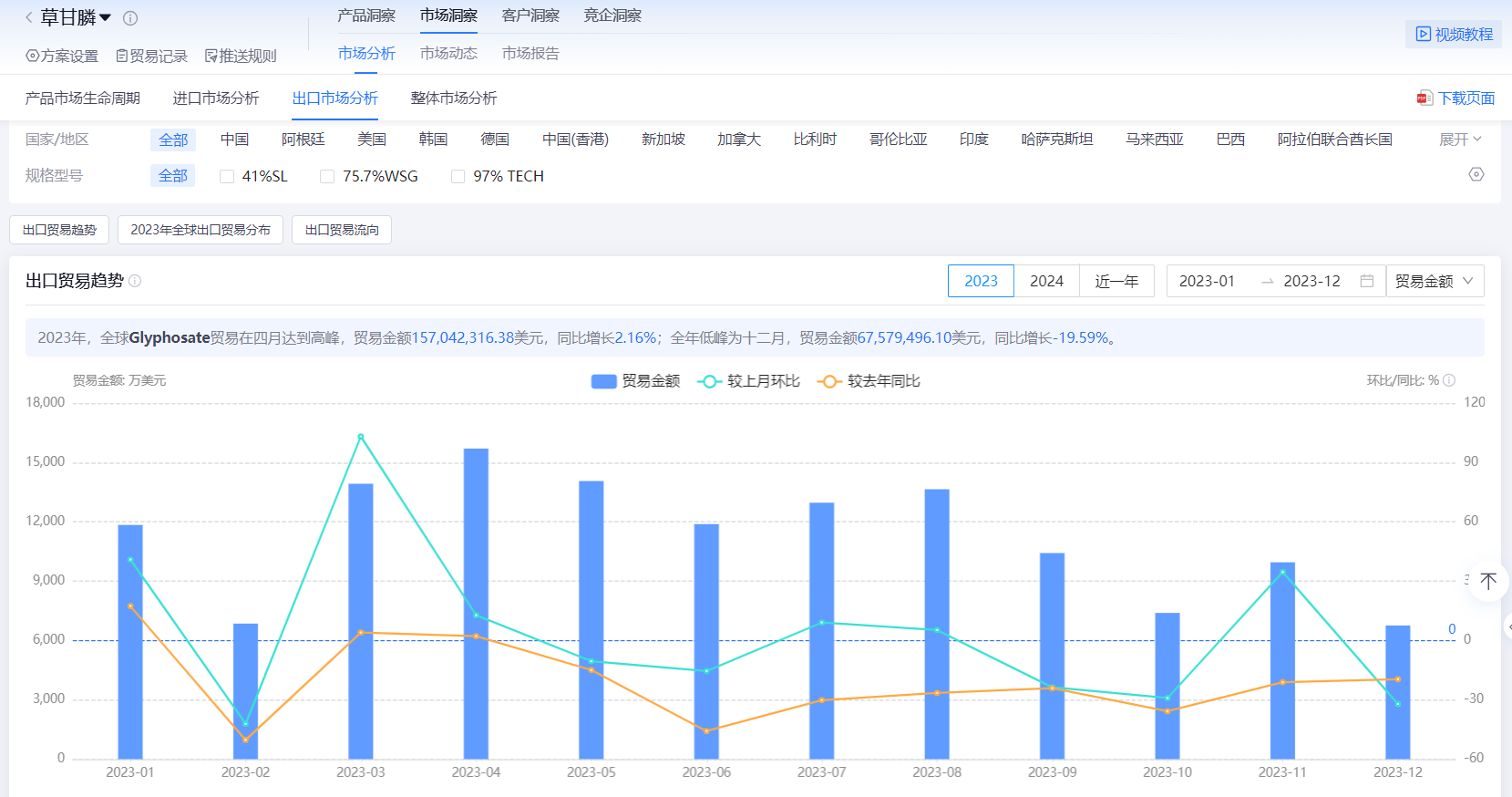Select 市场报告 sub-tab
Viewport: 1512px width, 797px height.
click(x=530, y=54)
